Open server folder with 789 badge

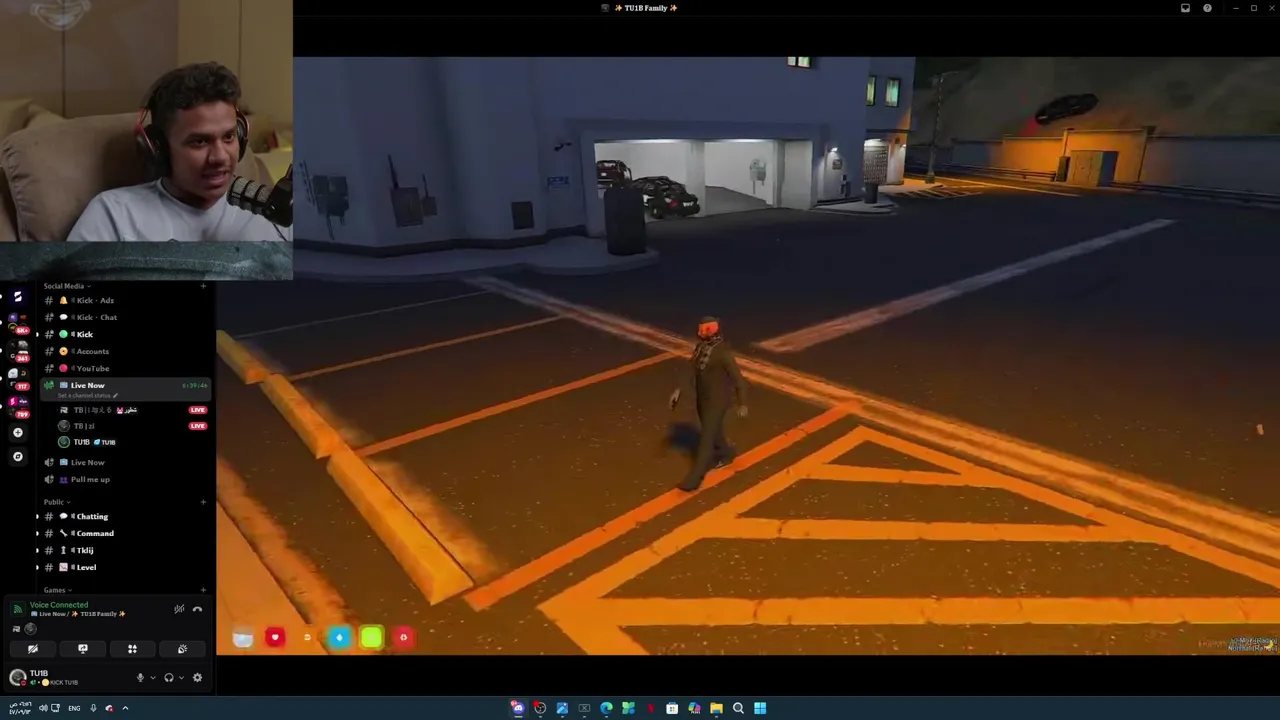tap(17, 405)
